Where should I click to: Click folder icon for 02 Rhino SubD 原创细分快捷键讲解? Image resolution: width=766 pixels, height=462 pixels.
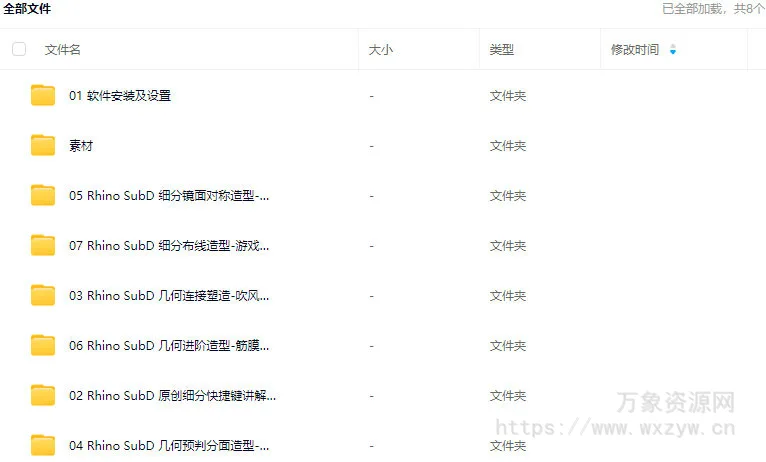click(x=43, y=395)
